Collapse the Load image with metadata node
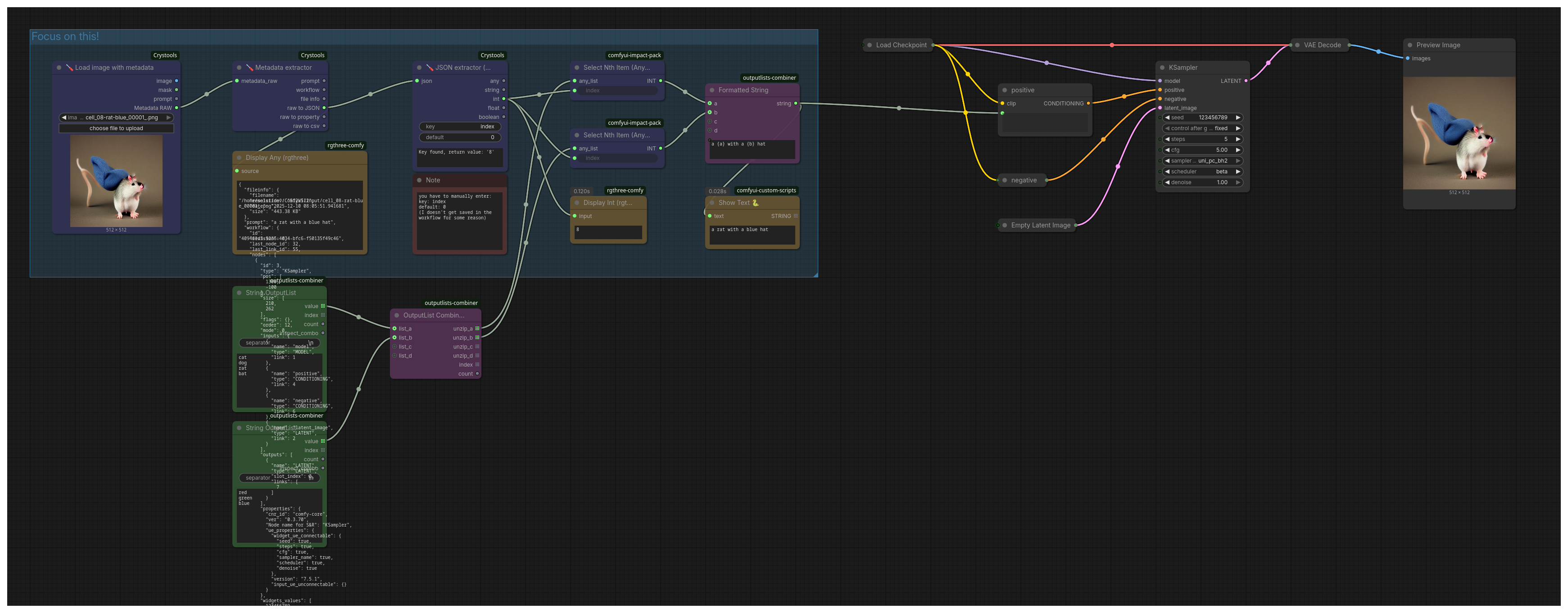This screenshot has width=1568, height=613. [x=59, y=68]
